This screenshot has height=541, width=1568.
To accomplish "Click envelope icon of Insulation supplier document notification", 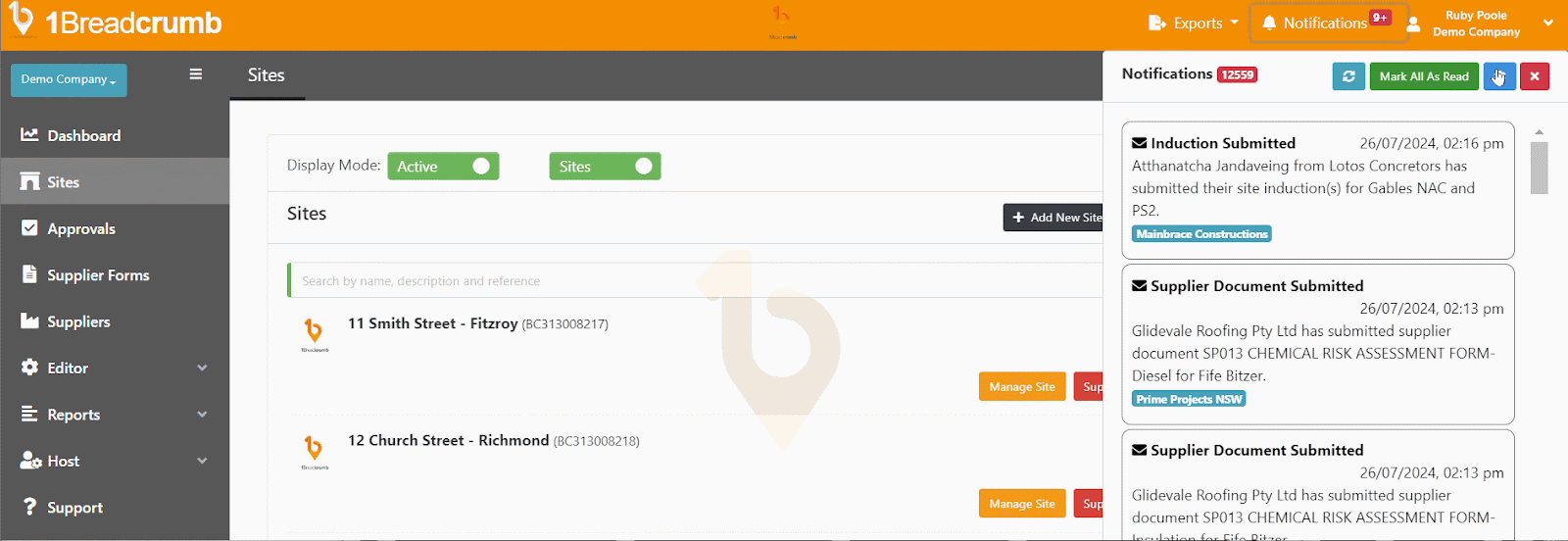I will point(1139,451).
